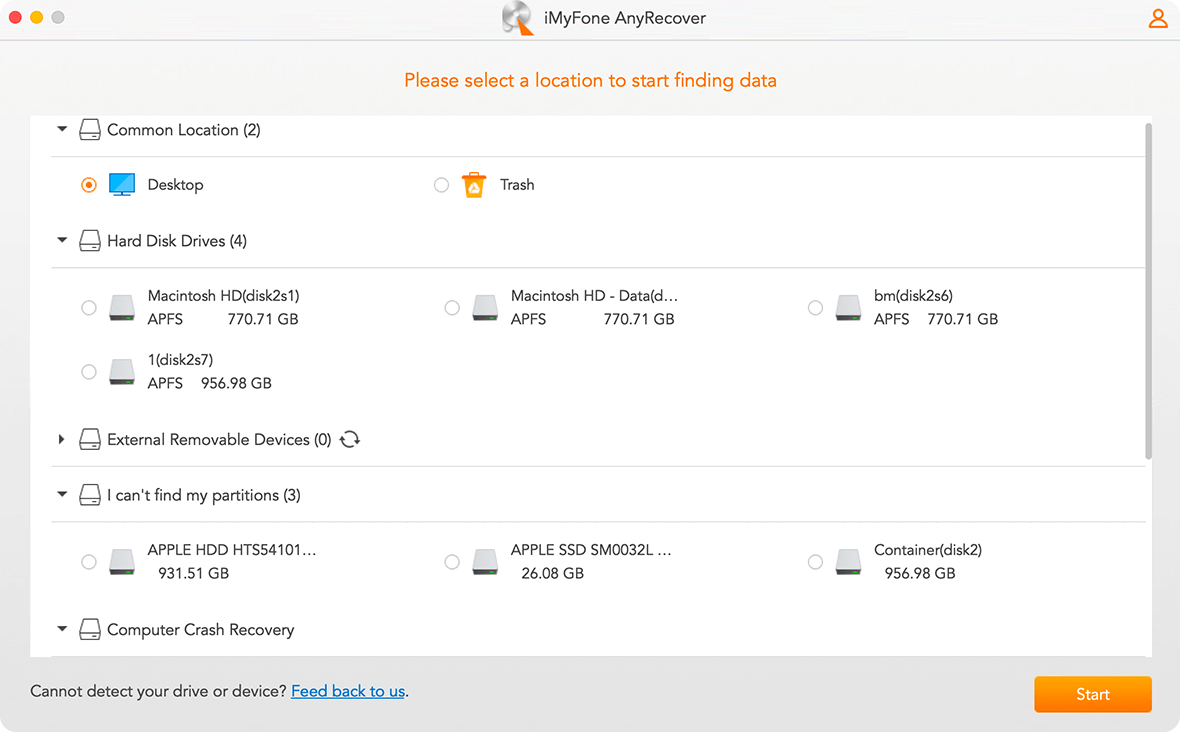Select the APPLE HDD HTS54101 radio button
Viewport: 1180px width, 732px height.
coord(89,562)
